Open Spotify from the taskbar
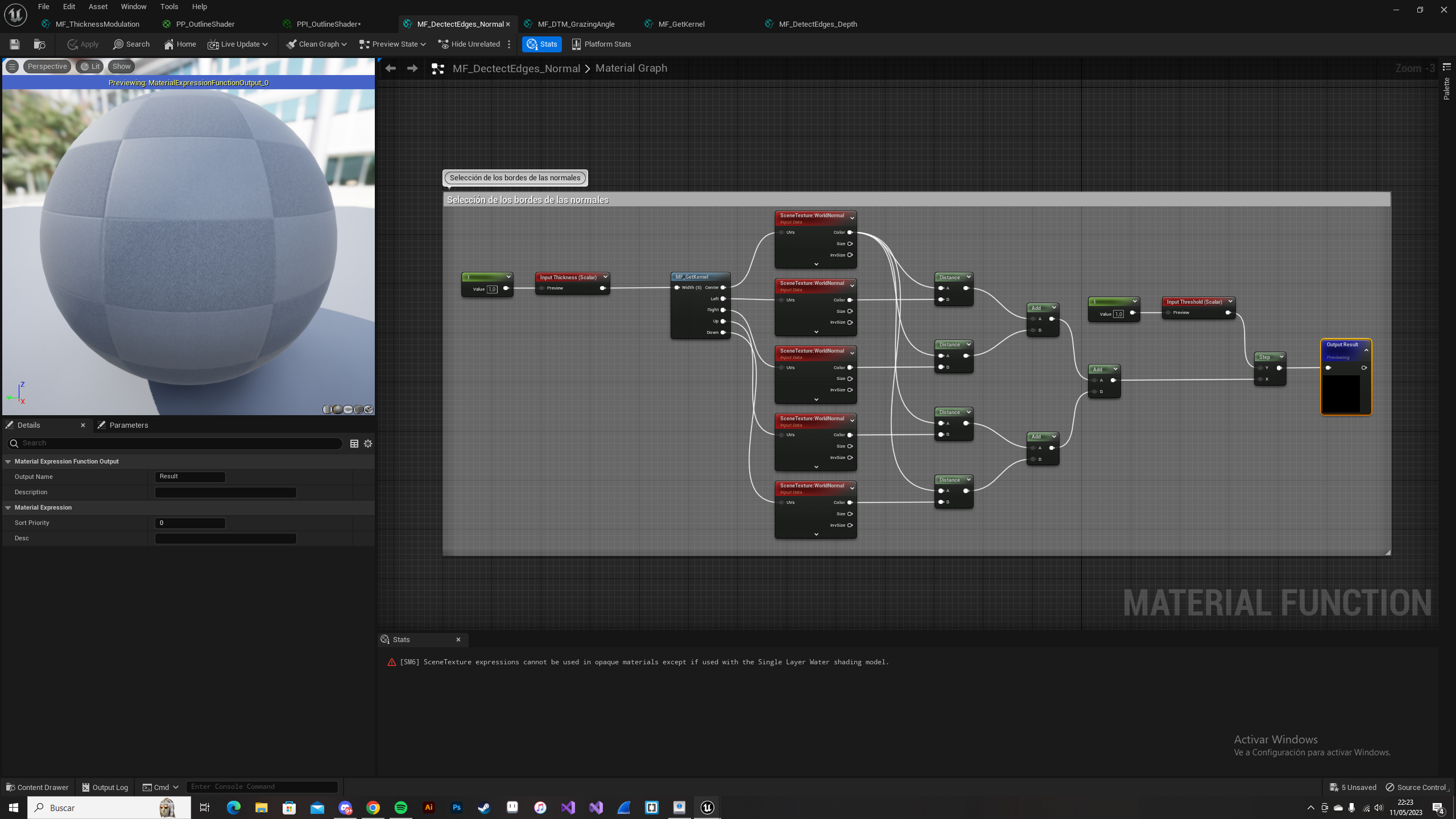This screenshot has width=1456, height=819. 400,808
